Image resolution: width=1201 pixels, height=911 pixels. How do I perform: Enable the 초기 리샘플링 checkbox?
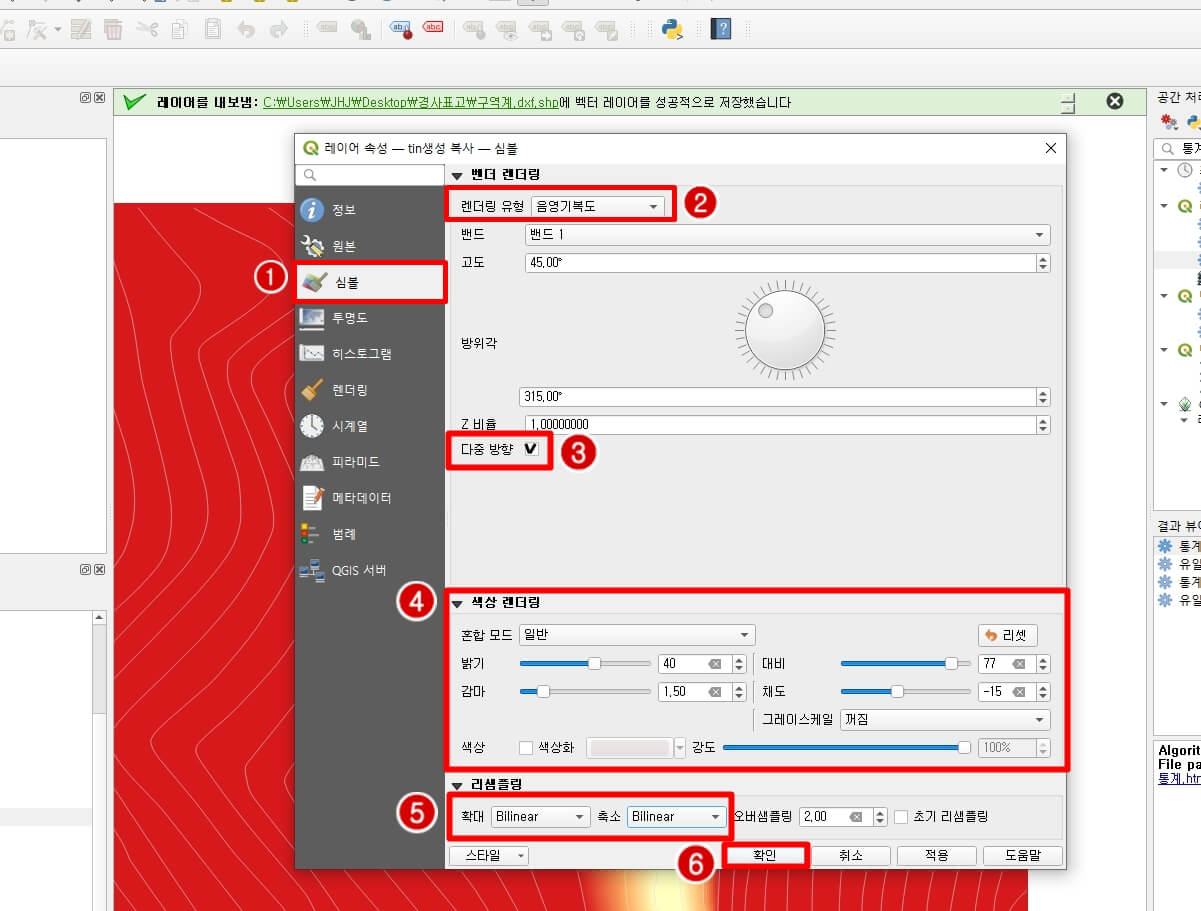tap(901, 817)
